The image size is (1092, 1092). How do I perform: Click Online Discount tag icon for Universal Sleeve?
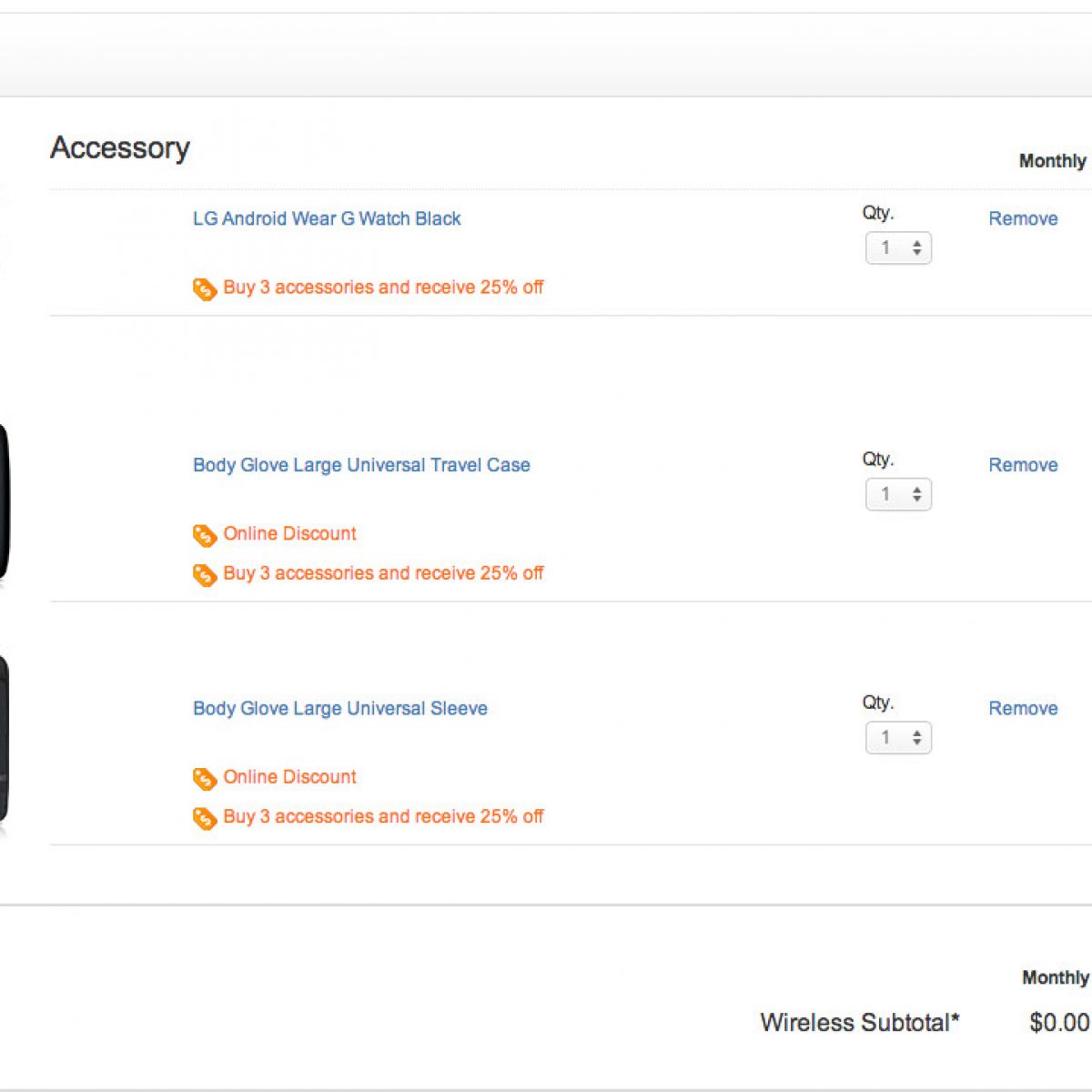pyautogui.click(x=204, y=779)
